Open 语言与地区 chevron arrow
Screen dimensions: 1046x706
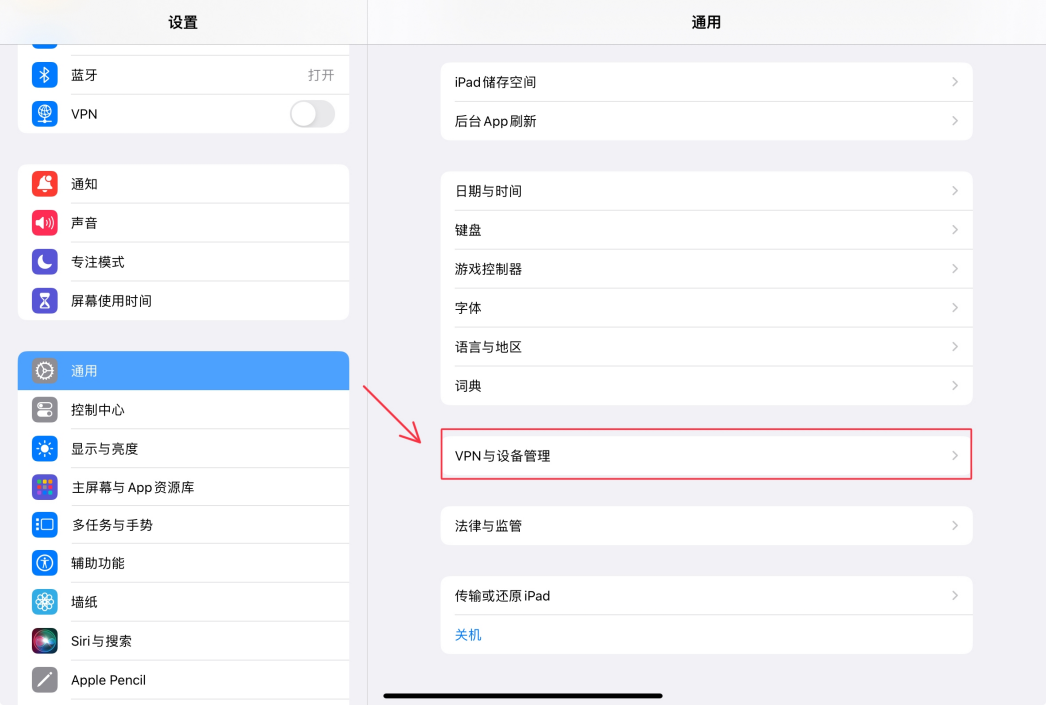pos(955,346)
